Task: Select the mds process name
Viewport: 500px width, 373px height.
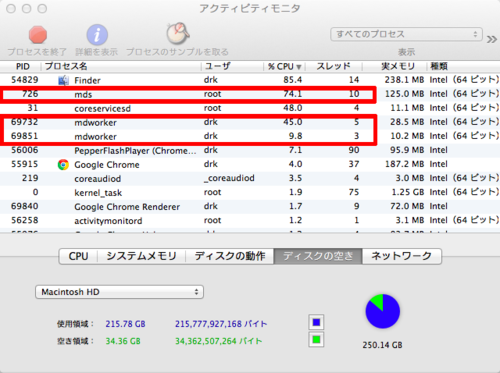Action: point(83,95)
